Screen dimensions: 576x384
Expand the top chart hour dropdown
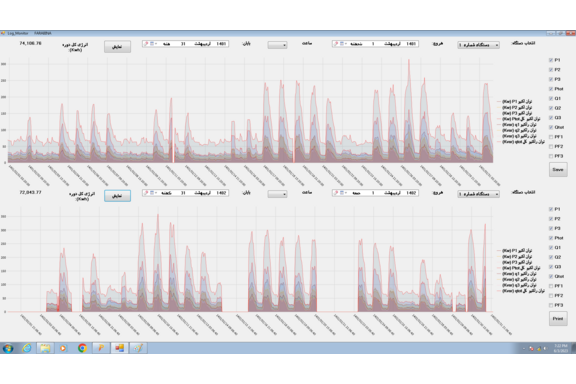(x=277, y=45)
